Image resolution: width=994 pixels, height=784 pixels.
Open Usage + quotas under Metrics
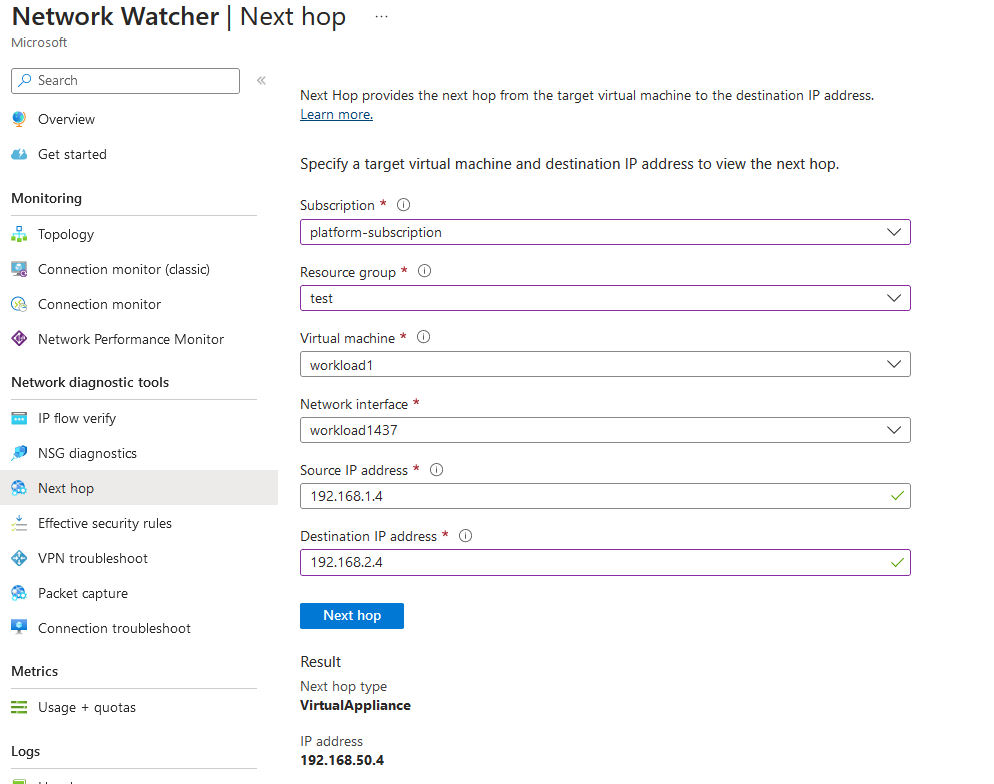coord(87,707)
